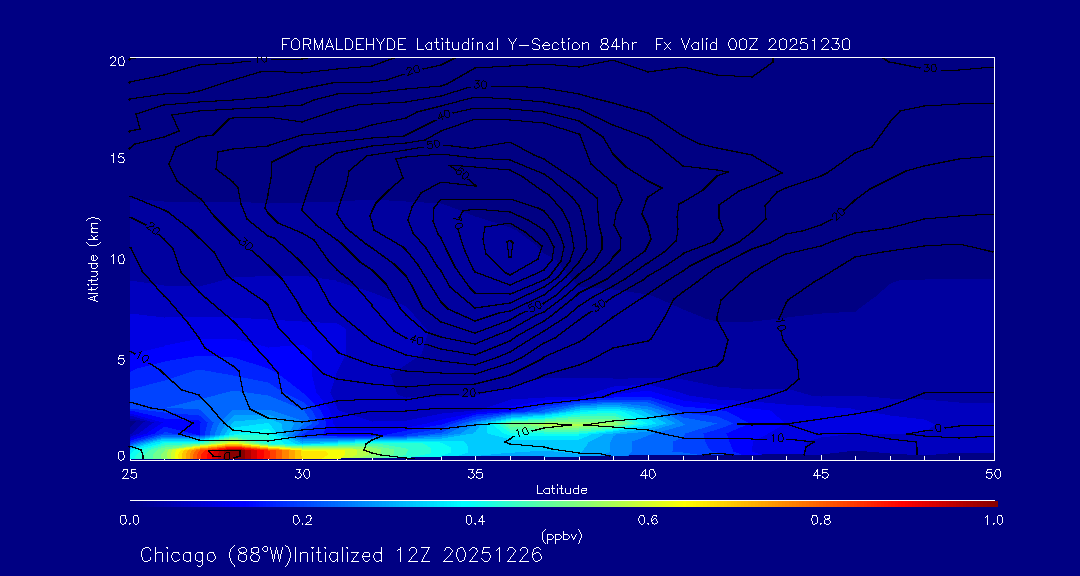
Task: Click the 'Latitude' x-axis label
Action: (x=561, y=491)
